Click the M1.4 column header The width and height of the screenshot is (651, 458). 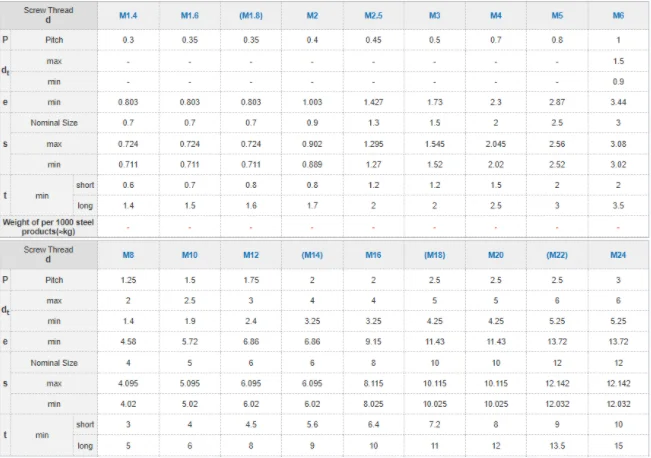(129, 16)
